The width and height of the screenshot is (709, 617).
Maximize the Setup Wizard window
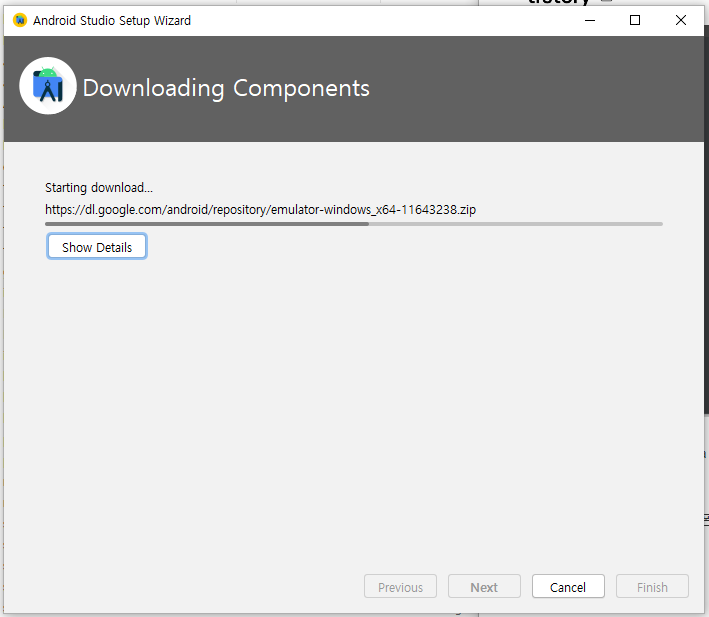tap(635, 20)
